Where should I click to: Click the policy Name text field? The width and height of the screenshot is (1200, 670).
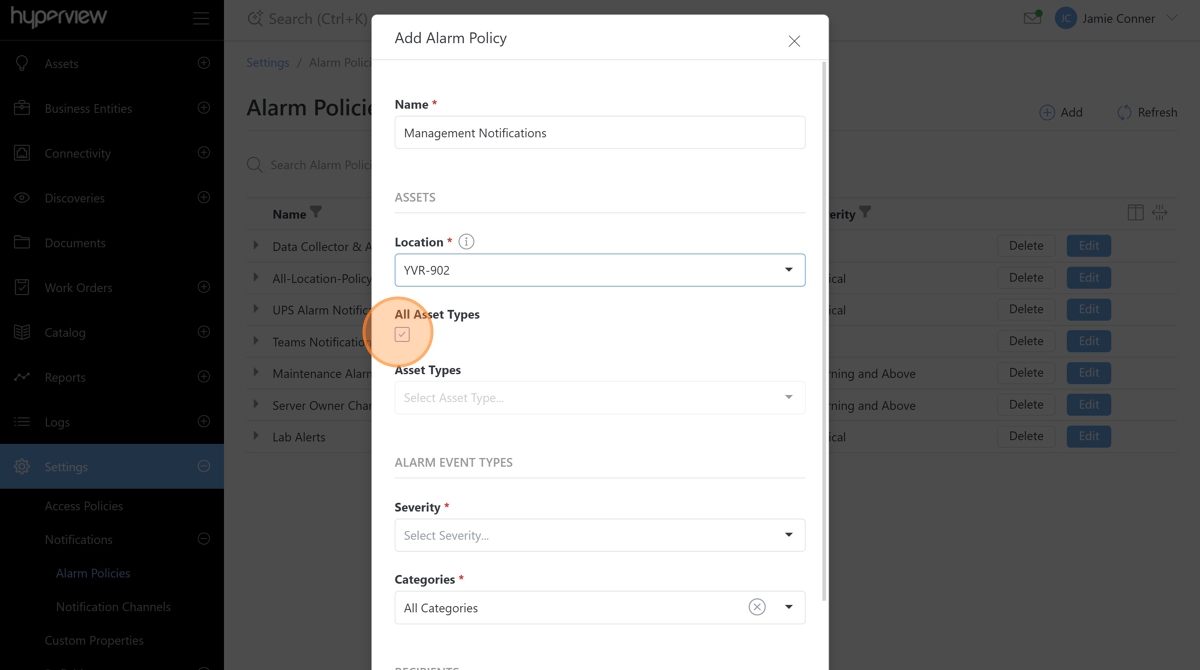[x=600, y=133]
